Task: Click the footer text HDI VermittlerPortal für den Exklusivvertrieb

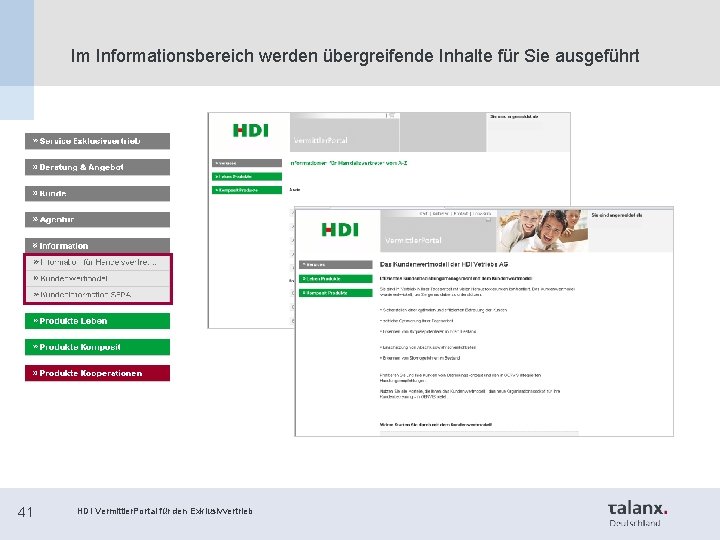Action: pos(165,511)
